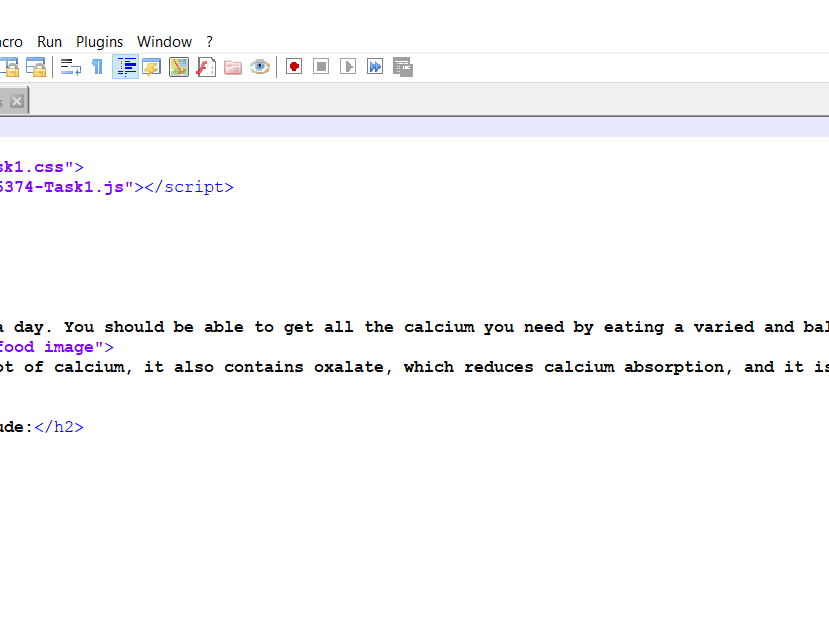This screenshot has width=829, height=622.
Task: Open the Run menu
Action: pyautogui.click(x=49, y=42)
